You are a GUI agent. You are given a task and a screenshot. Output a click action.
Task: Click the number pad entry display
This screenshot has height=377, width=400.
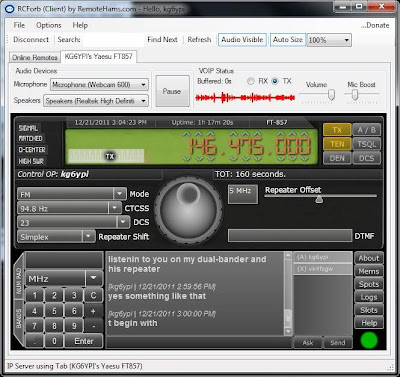(x=64, y=260)
